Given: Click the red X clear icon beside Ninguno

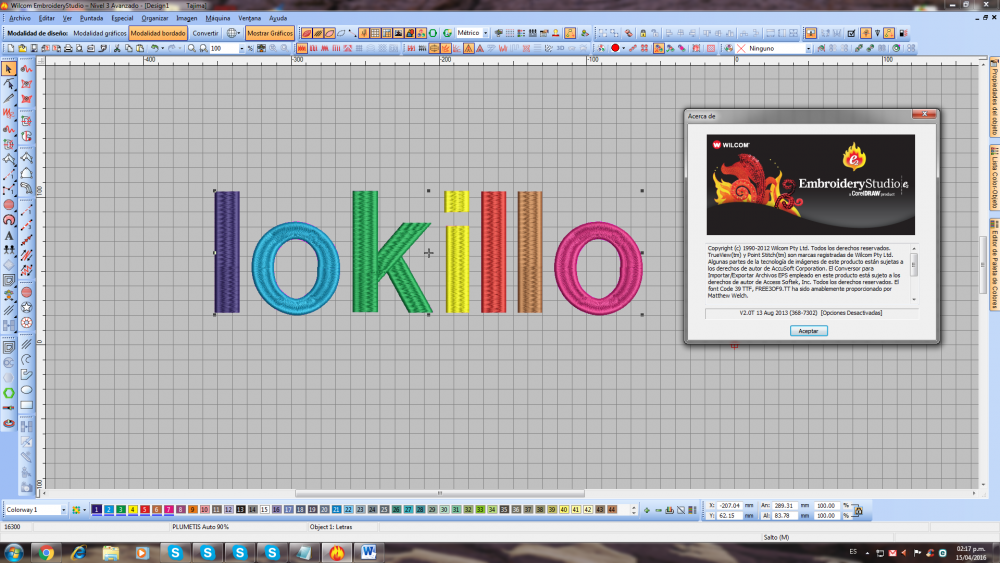Looking at the screenshot, I should (740, 48).
